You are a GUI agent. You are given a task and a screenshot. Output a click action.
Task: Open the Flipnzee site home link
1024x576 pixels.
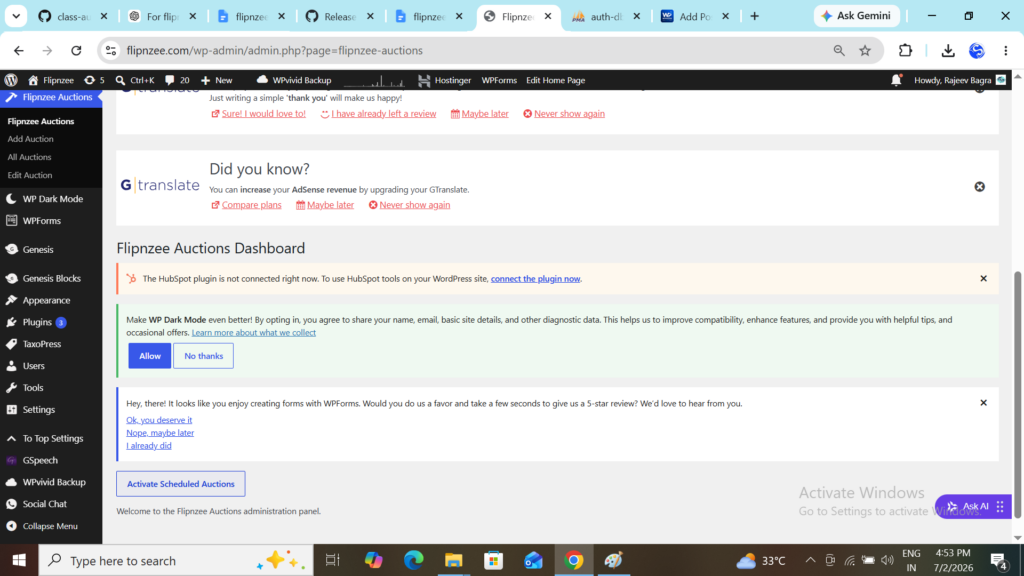51,80
